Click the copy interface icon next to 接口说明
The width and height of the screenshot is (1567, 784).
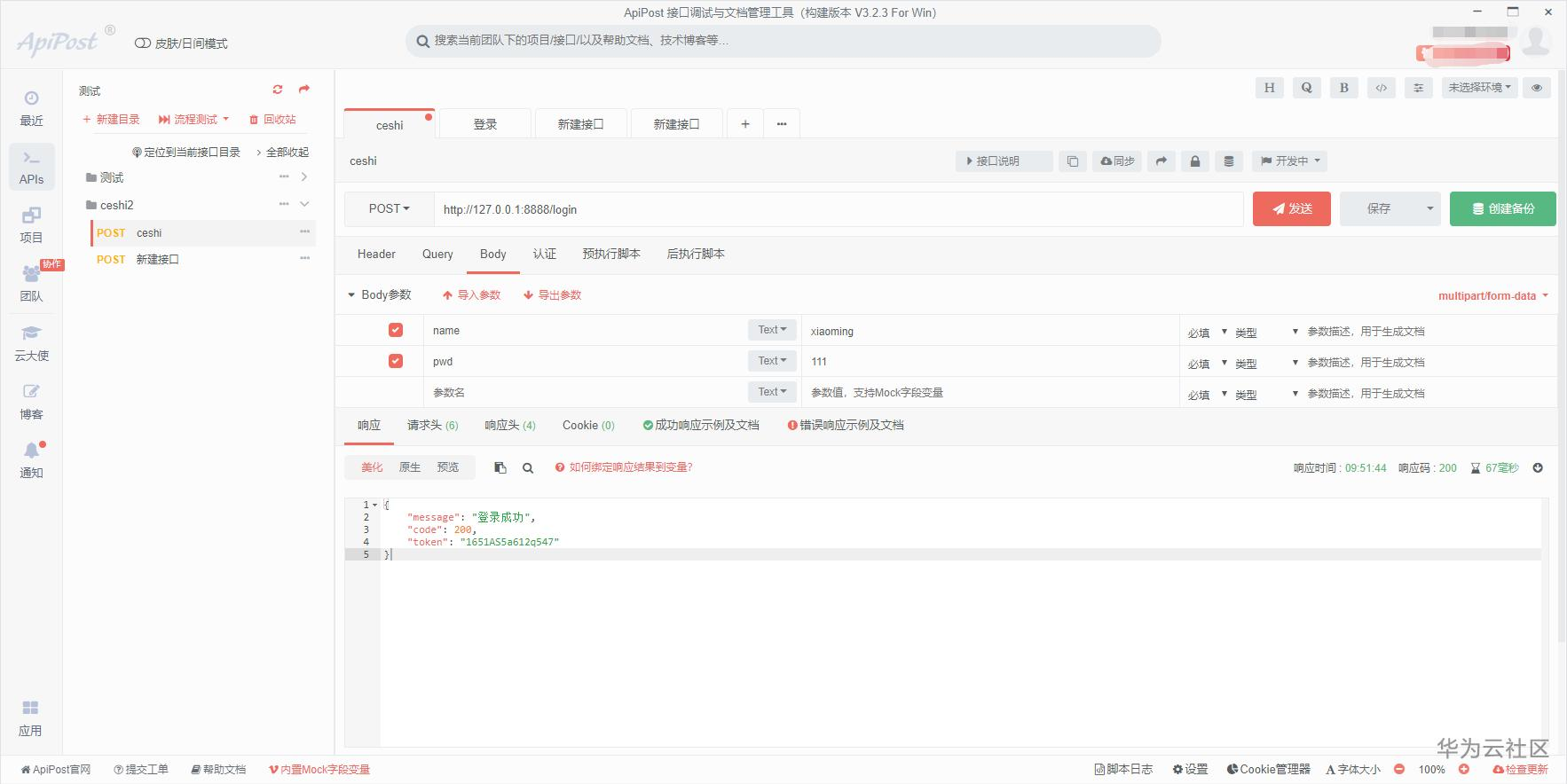pos(1073,161)
